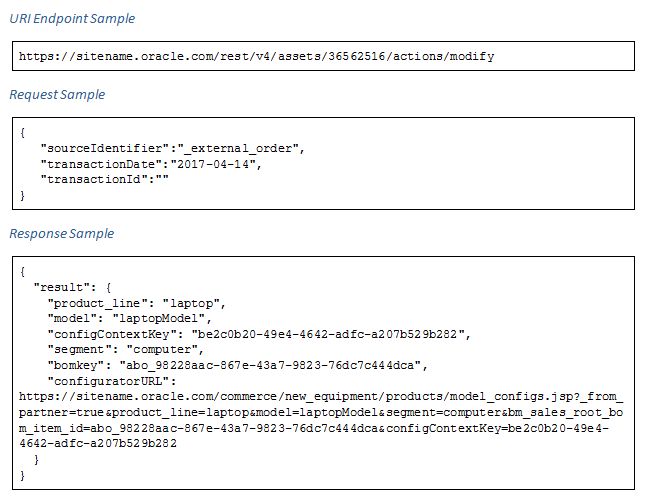This screenshot has width=654, height=503.
Task: Click the product_line laptop line
Action: (139, 303)
